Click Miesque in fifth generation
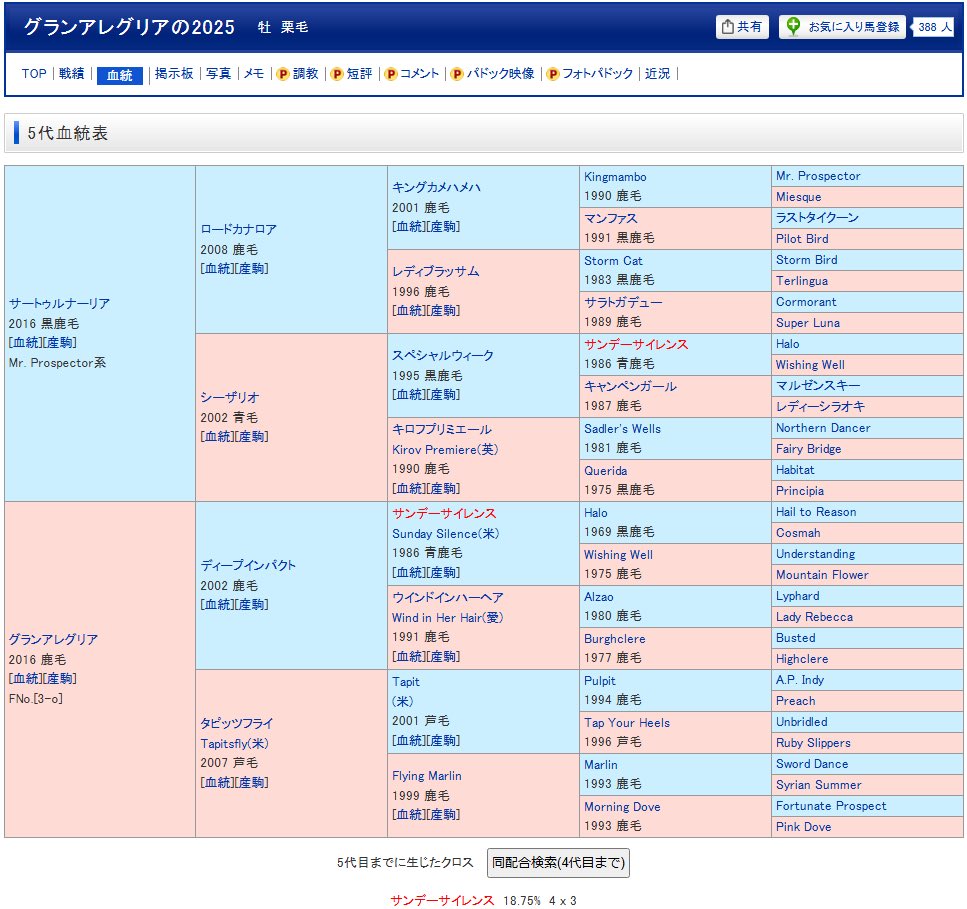This screenshot has height=909, width=967. [799, 197]
